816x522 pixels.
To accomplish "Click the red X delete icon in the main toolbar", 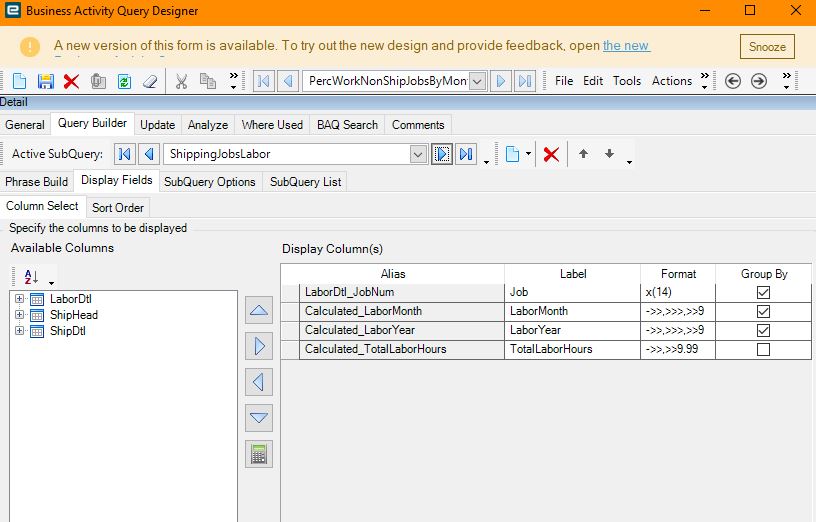I will [71, 81].
